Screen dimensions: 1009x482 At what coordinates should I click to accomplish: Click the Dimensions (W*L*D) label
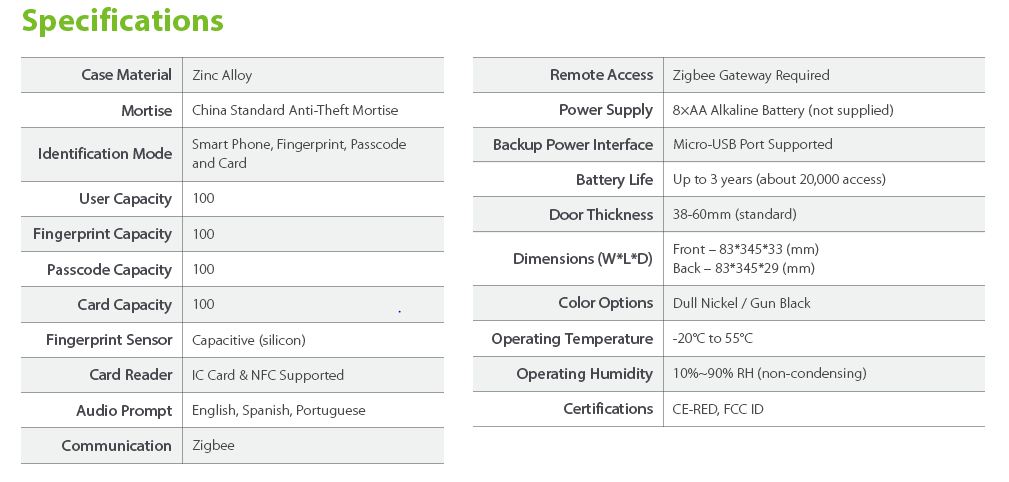coord(582,259)
